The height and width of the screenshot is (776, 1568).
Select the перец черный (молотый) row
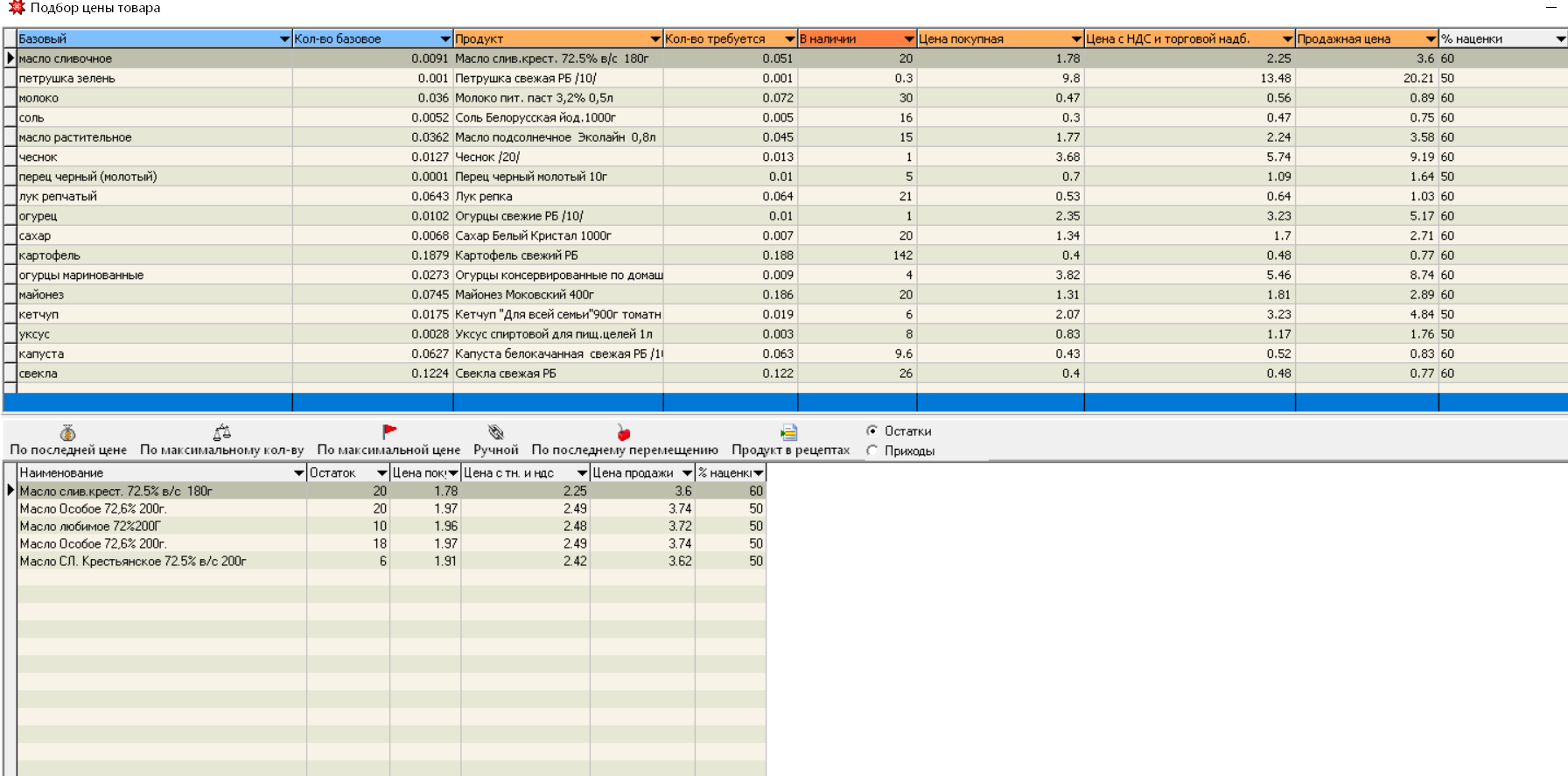(785, 177)
